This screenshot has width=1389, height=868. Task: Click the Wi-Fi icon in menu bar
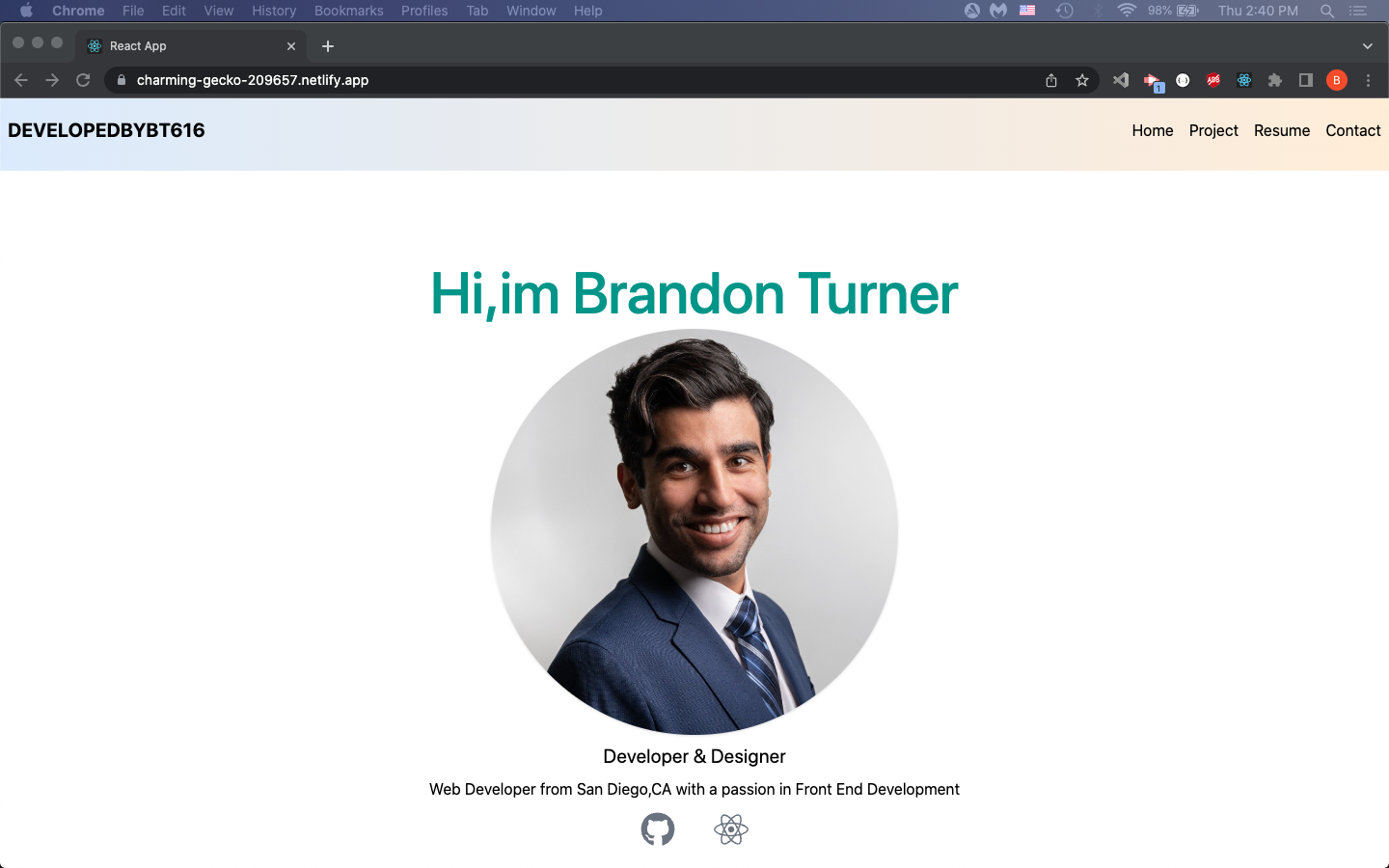point(1126,11)
